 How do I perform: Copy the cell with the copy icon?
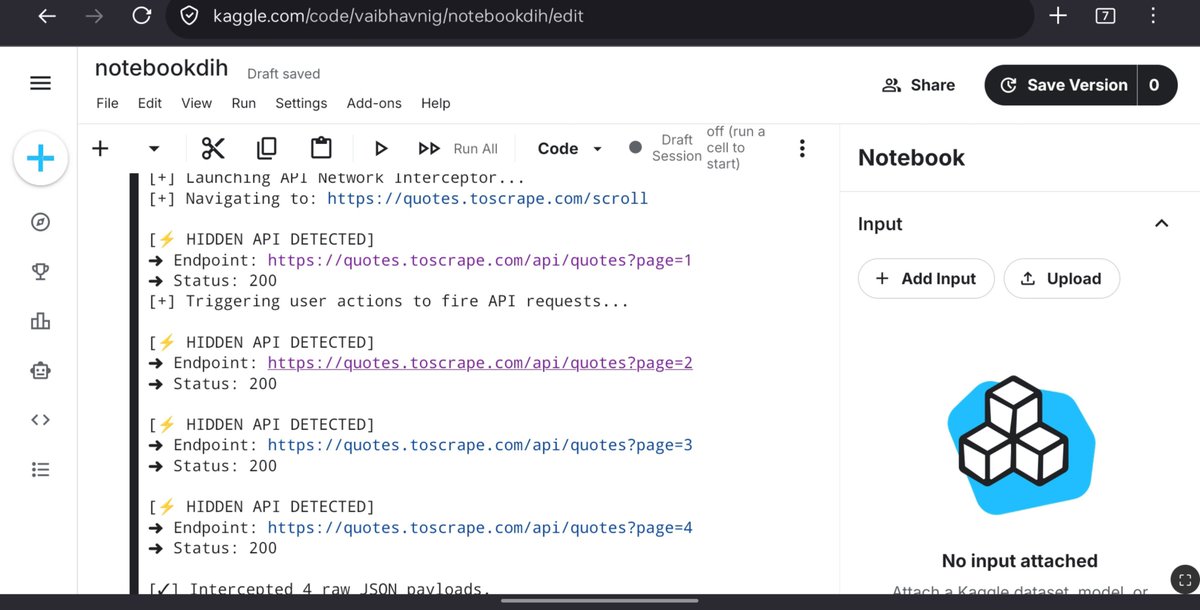coord(267,148)
